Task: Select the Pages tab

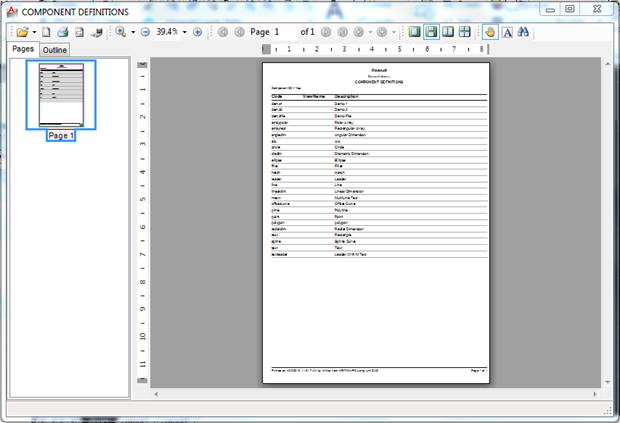Action: [x=23, y=49]
